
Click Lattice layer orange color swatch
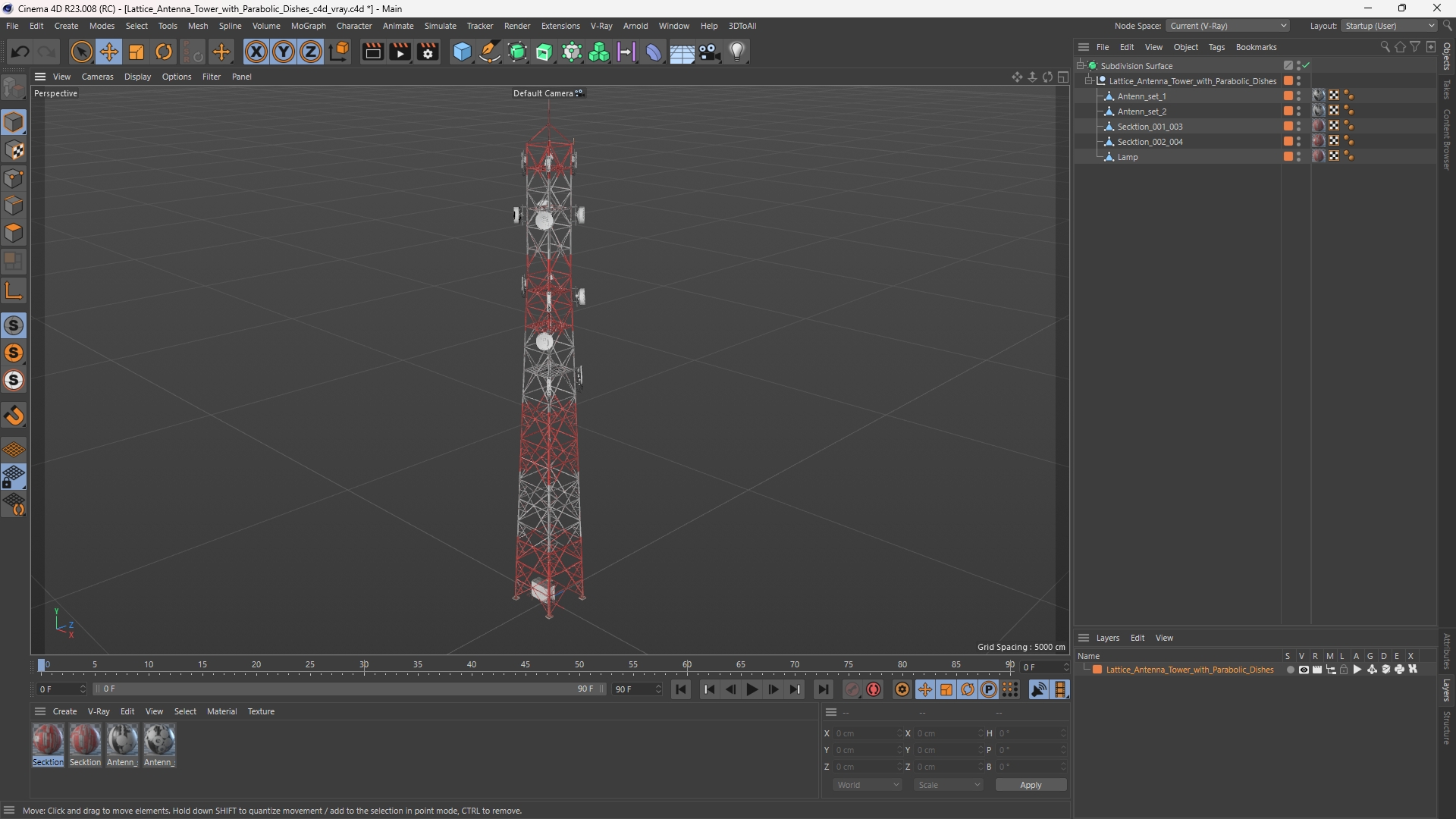[x=1097, y=670]
